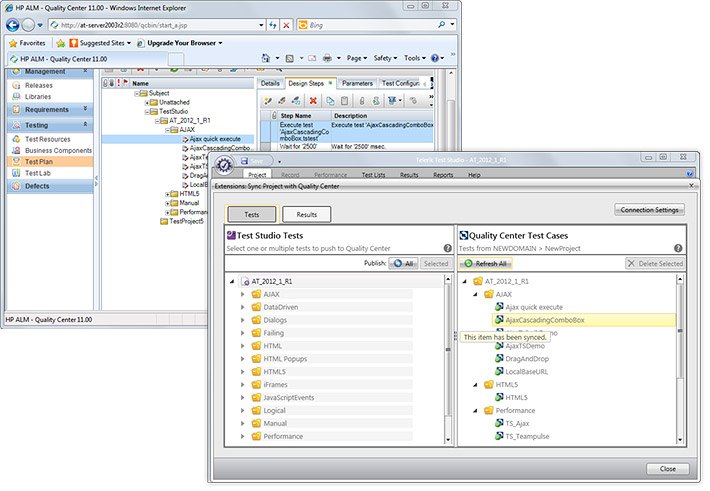Viewport: 710px width, 491px height.
Task: Open the Safety menu in IE
Action: click(385, 58)
